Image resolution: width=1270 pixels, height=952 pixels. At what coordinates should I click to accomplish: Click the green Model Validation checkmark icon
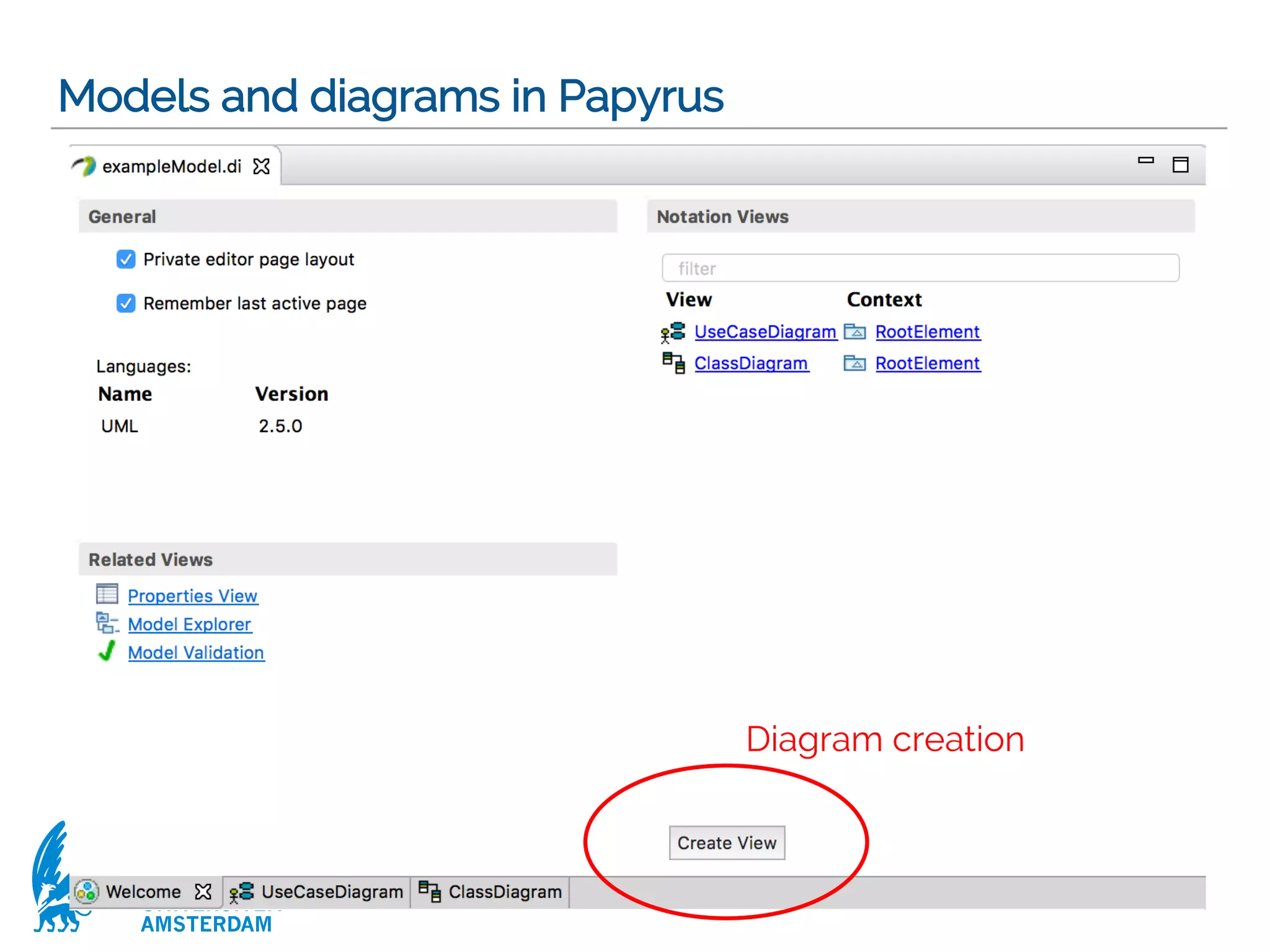coord(107,651)
